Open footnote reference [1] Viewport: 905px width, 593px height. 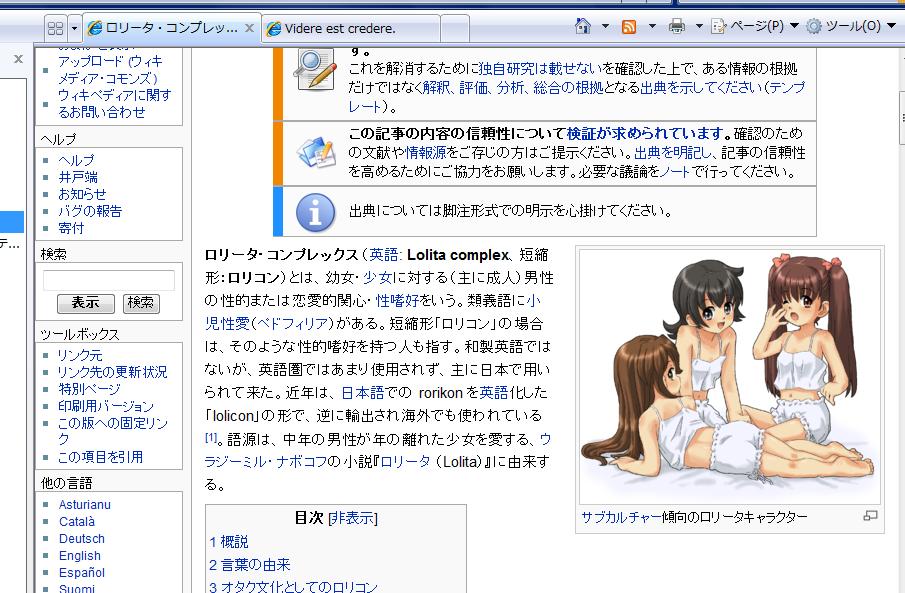211,438
